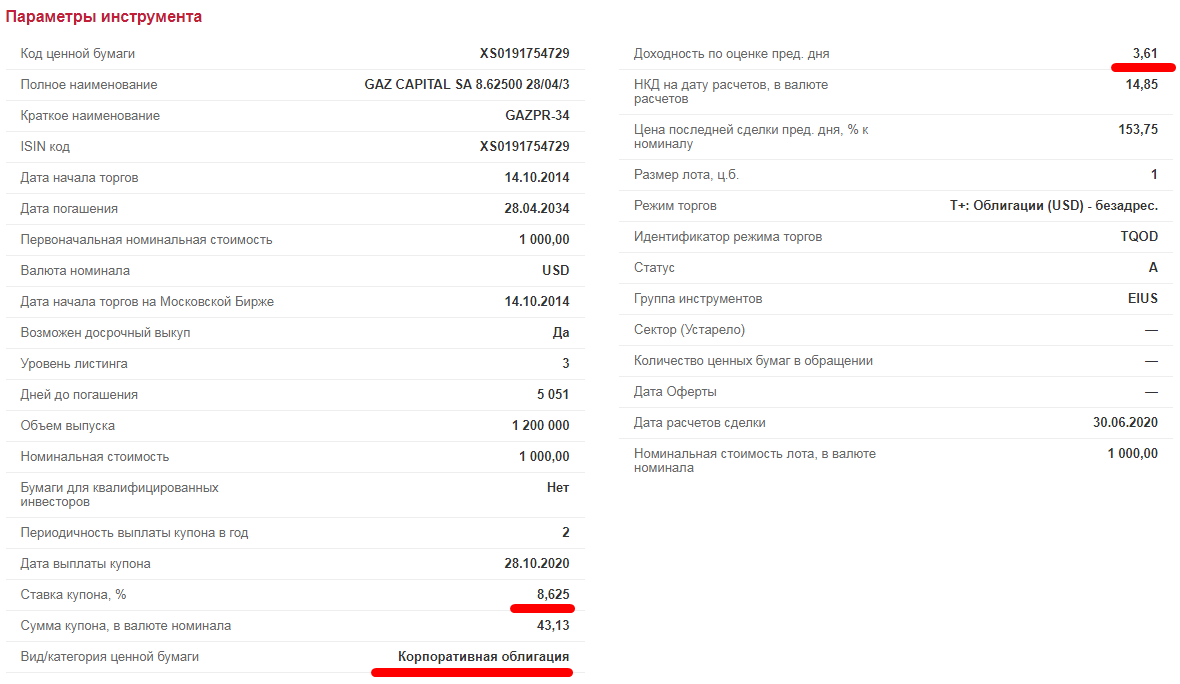Click the "Корпоративная облигация" category value
The width and height of the screenshot is (1180, 684).
click(x=483, y=657)
